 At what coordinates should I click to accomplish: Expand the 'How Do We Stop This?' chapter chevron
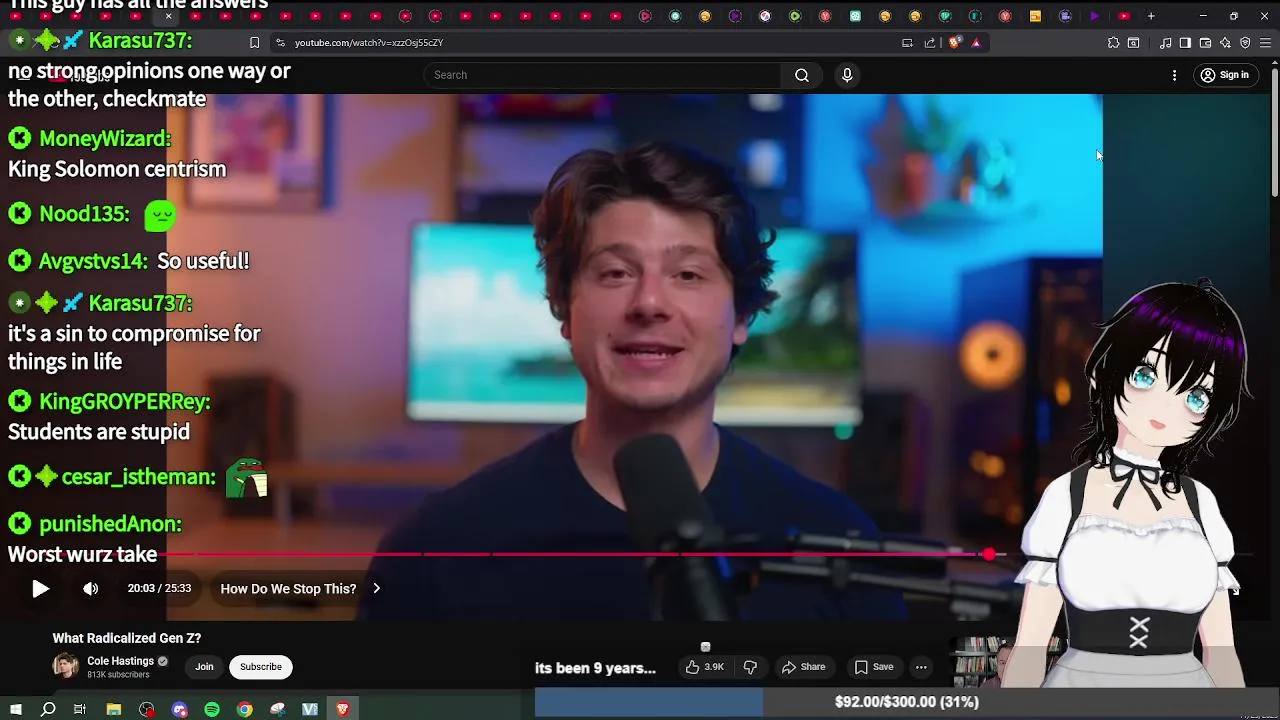[376, 589]
